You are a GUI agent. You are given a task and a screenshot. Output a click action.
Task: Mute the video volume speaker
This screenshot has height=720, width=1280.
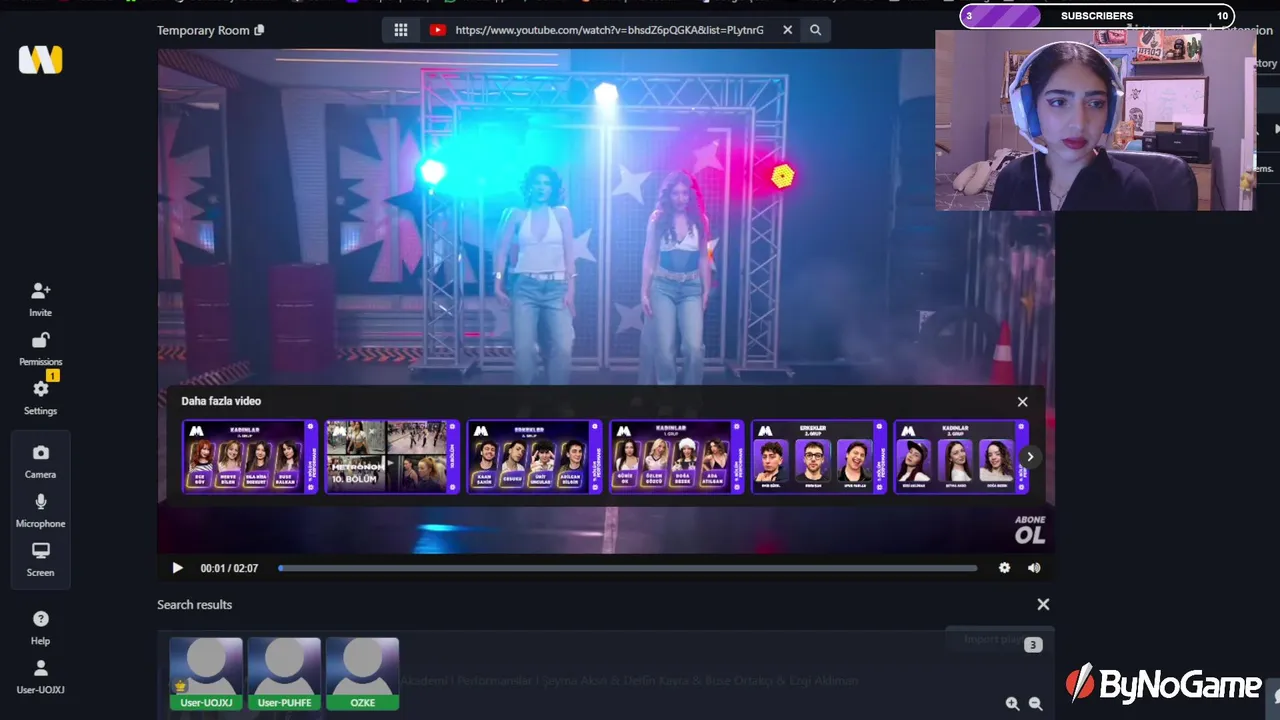pos(1034,568)
